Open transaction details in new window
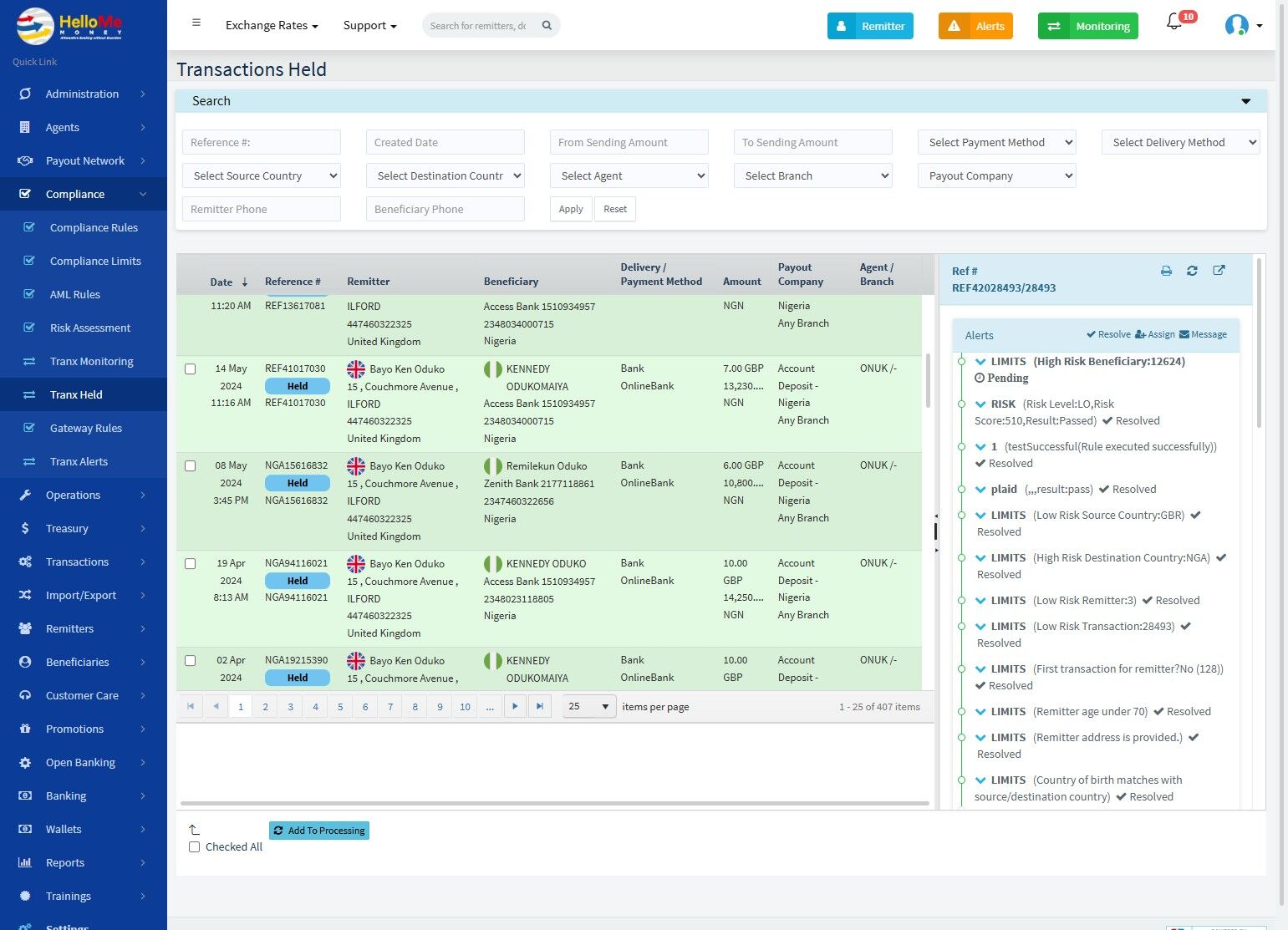This screenshot has height=930, width=1288. point(1219,271)
